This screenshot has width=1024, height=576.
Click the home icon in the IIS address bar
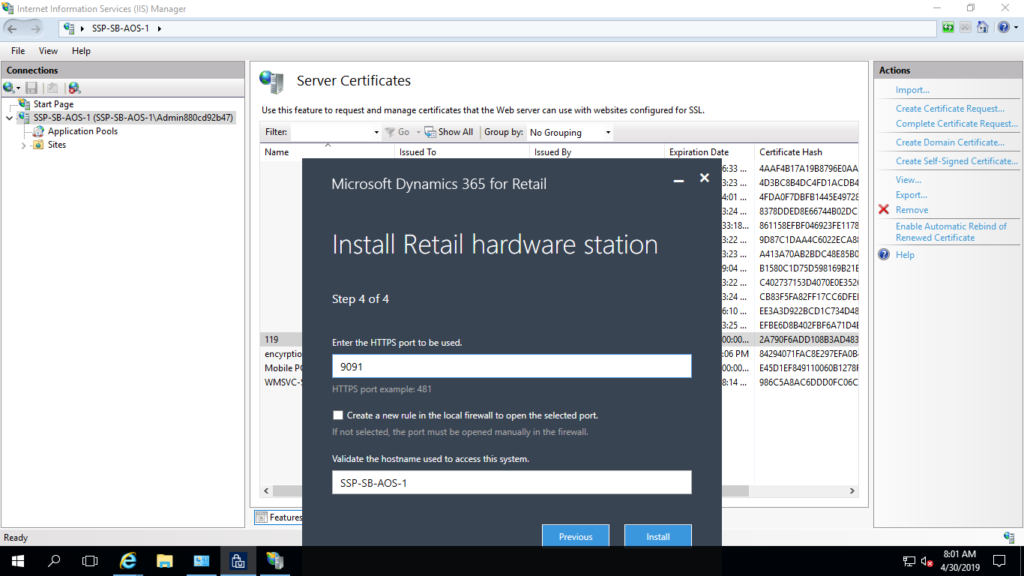pyautogui.click(x=982, y=27)
